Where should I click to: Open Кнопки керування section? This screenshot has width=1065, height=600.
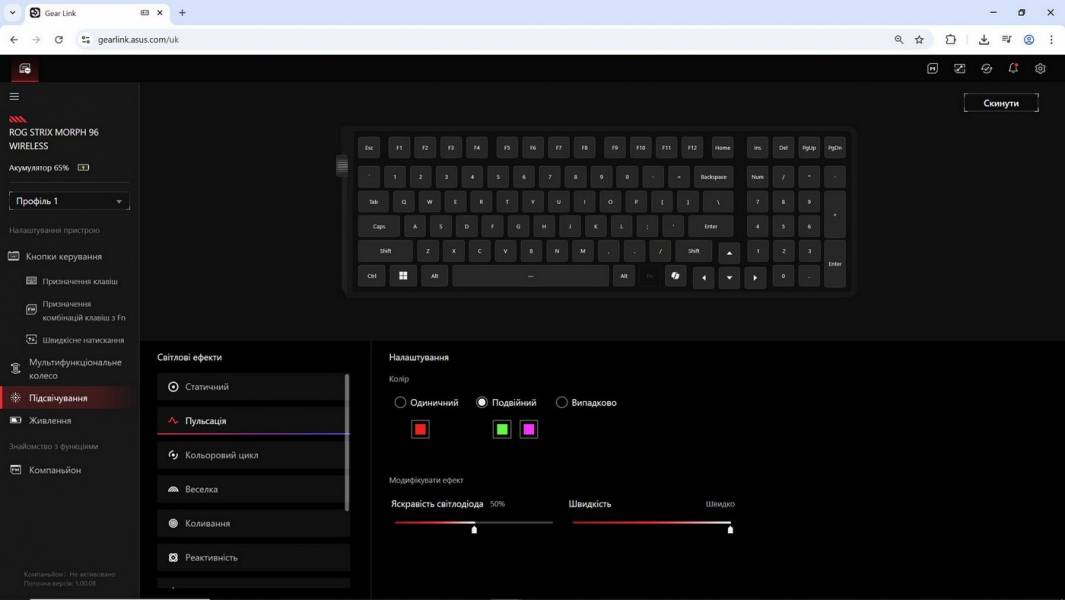click(x=64, y=256)
